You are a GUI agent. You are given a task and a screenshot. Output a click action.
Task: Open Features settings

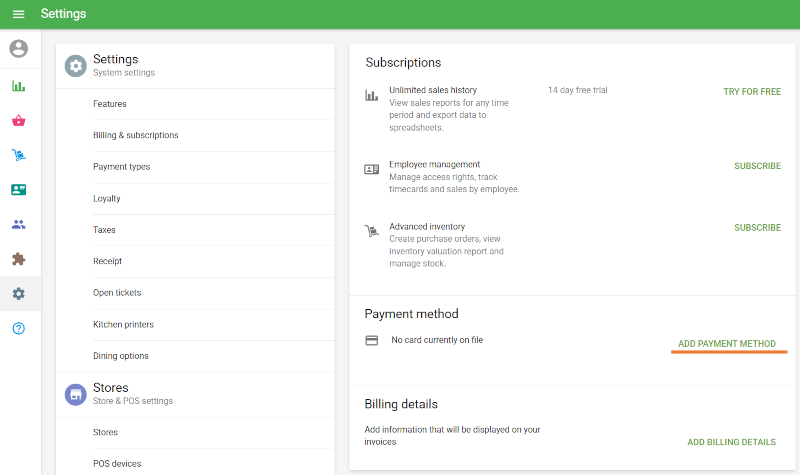(214, 104)
